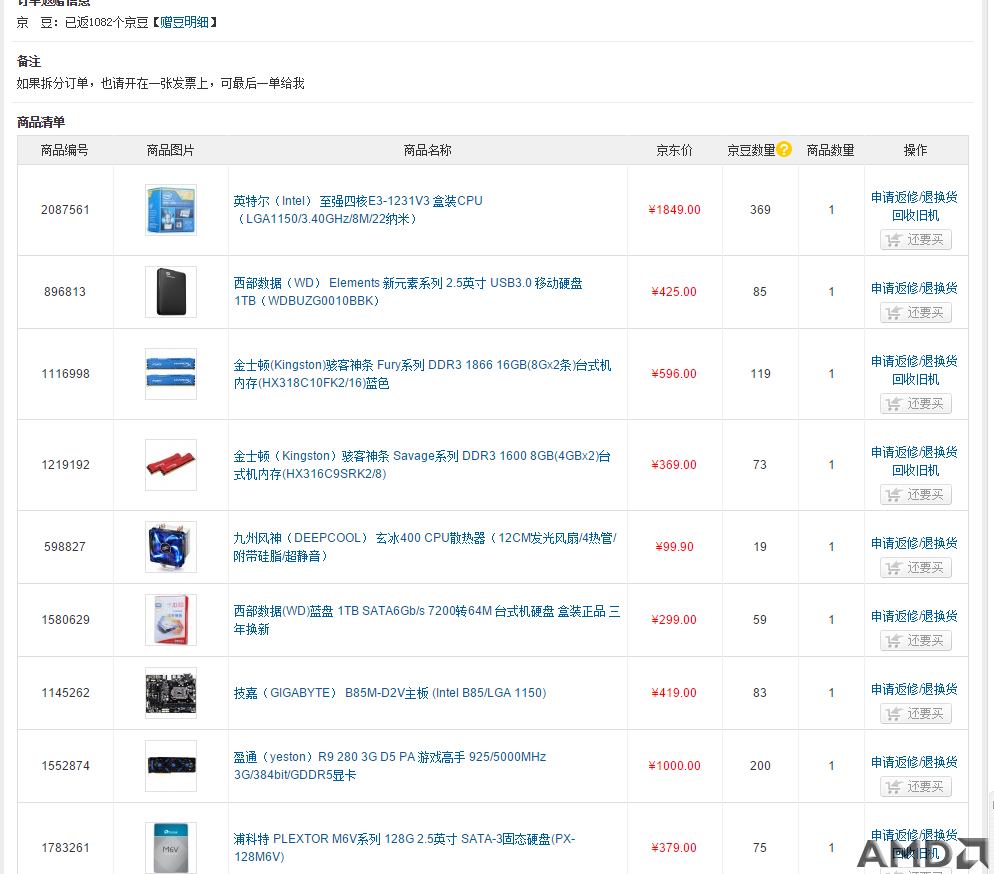Apply for return on Kingston Fury row

coord(914,361)
